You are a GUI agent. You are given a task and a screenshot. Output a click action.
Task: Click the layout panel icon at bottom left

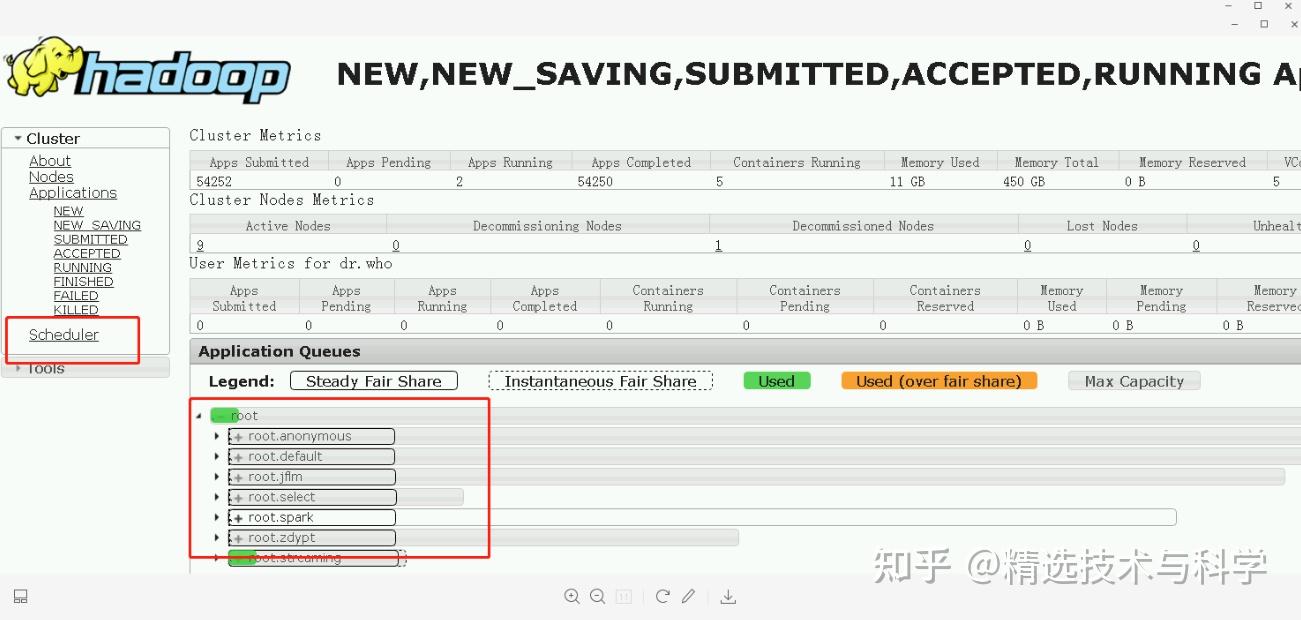[21, 596]
